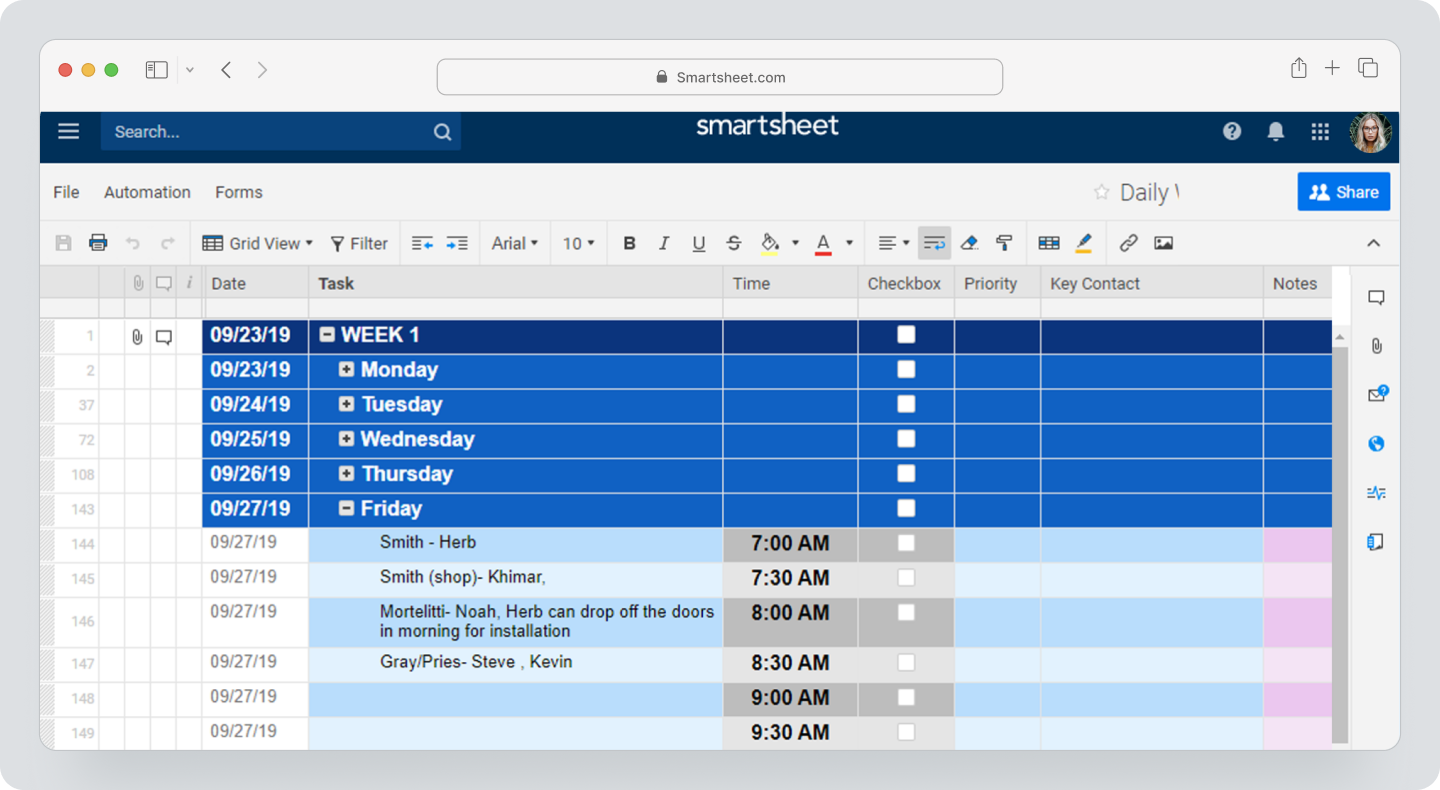Screen dimensions: 1440x790
Task: Open the Activity Log sidebar icon
Action: (1375, 492)
